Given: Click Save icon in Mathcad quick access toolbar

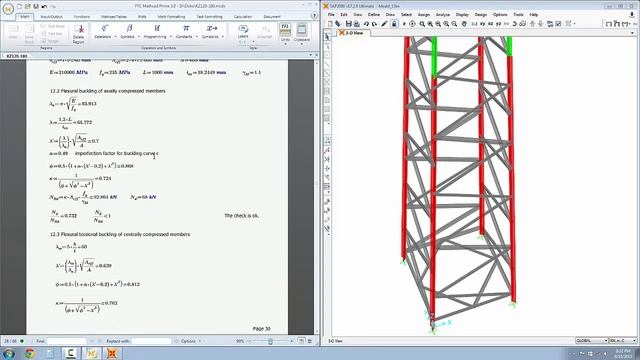Looking at the screenshot, I should tap(36, 6).
